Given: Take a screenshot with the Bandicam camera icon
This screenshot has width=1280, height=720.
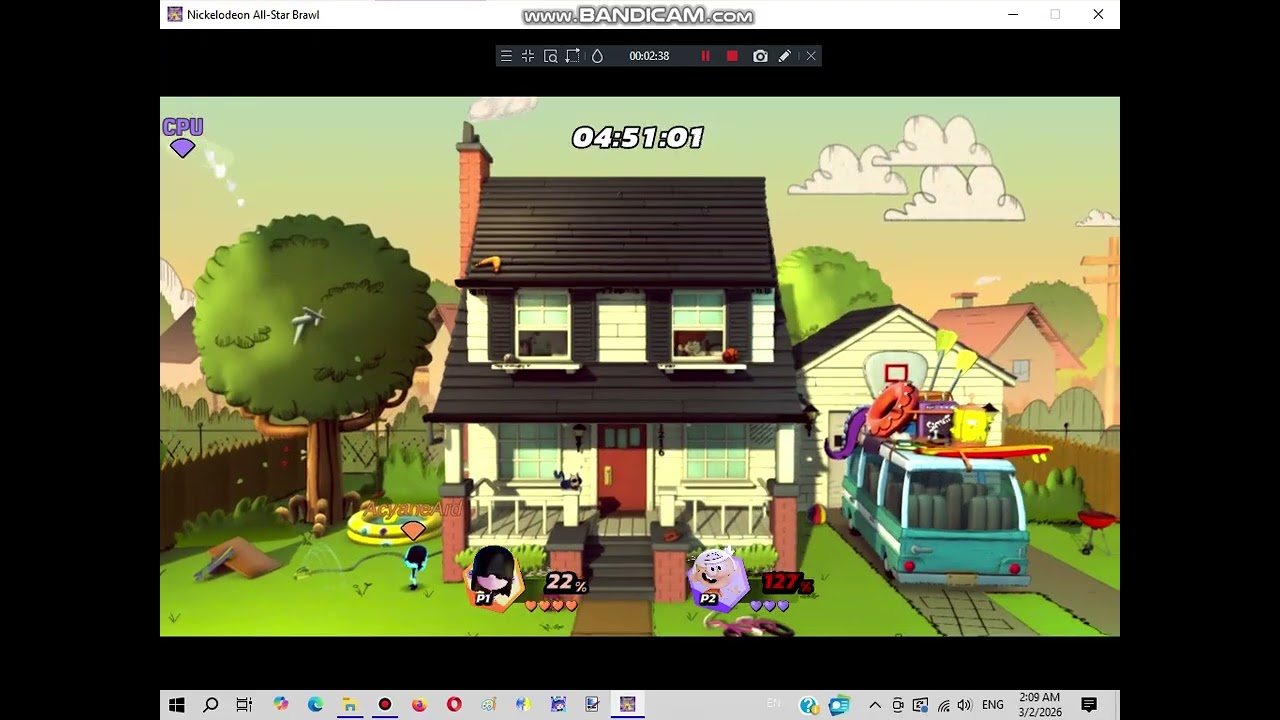Looking at the screenshot, I should click(x=760, y=56).
